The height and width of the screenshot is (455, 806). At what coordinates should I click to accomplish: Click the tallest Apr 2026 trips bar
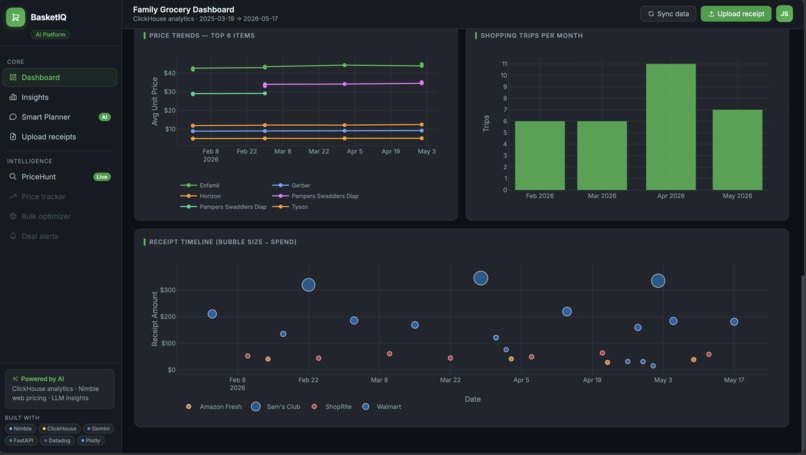pos(671,127)
